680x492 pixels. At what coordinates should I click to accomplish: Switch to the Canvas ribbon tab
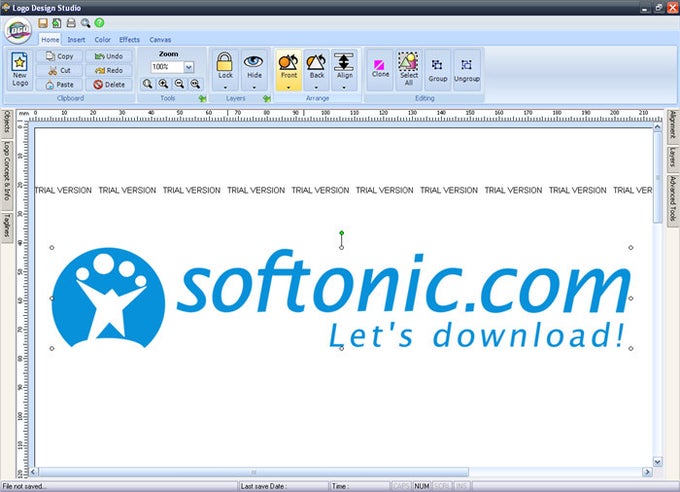point(160,39)
